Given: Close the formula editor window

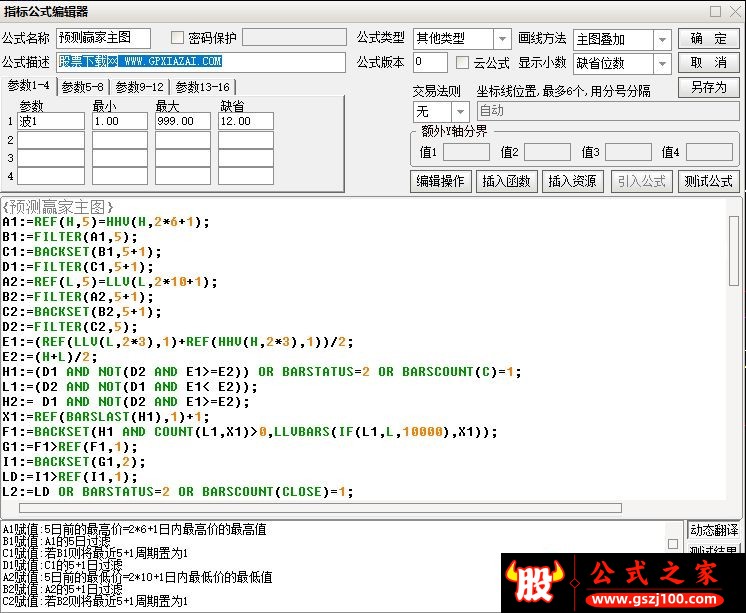Looking at the screenshot, I should coord(736,11).
